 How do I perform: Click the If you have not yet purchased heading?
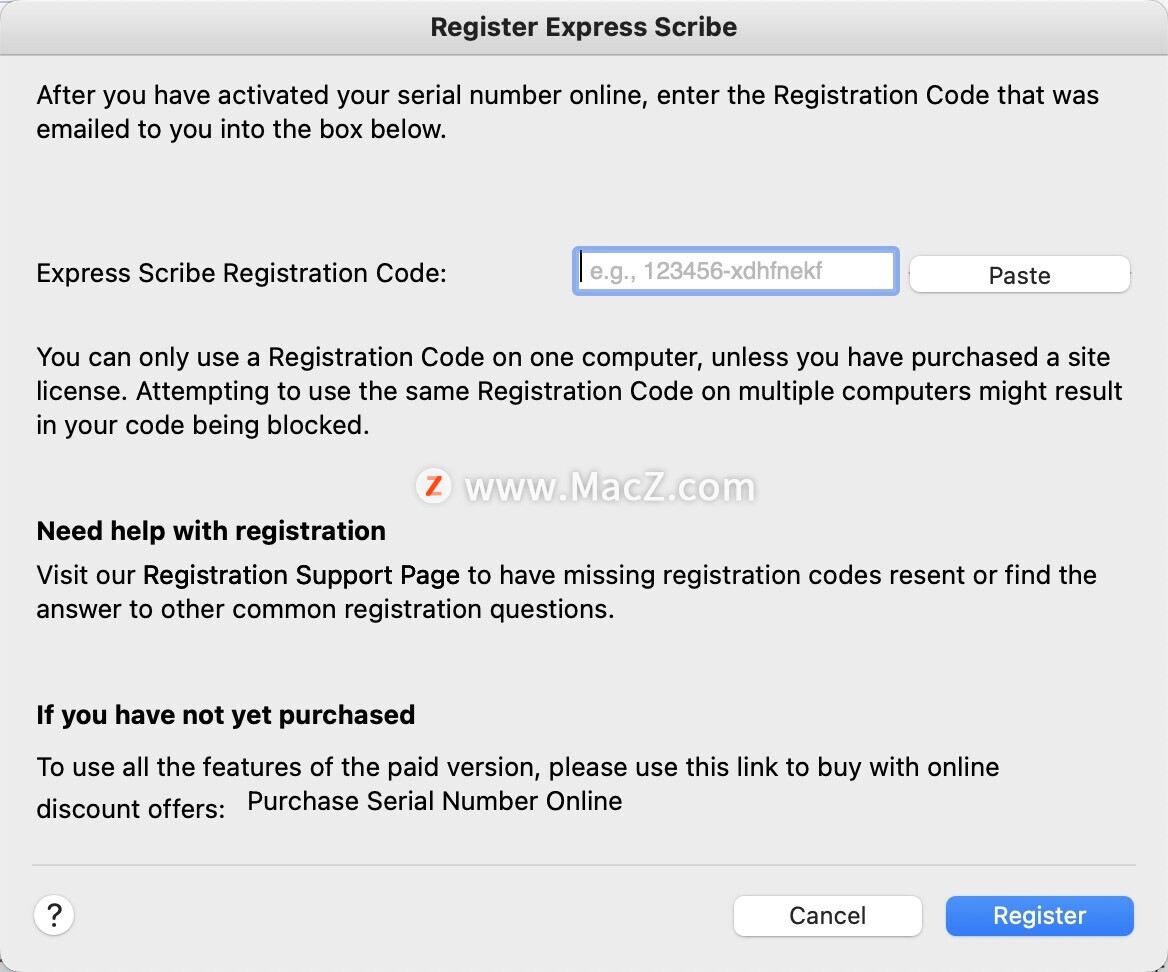tap(226, 715)
